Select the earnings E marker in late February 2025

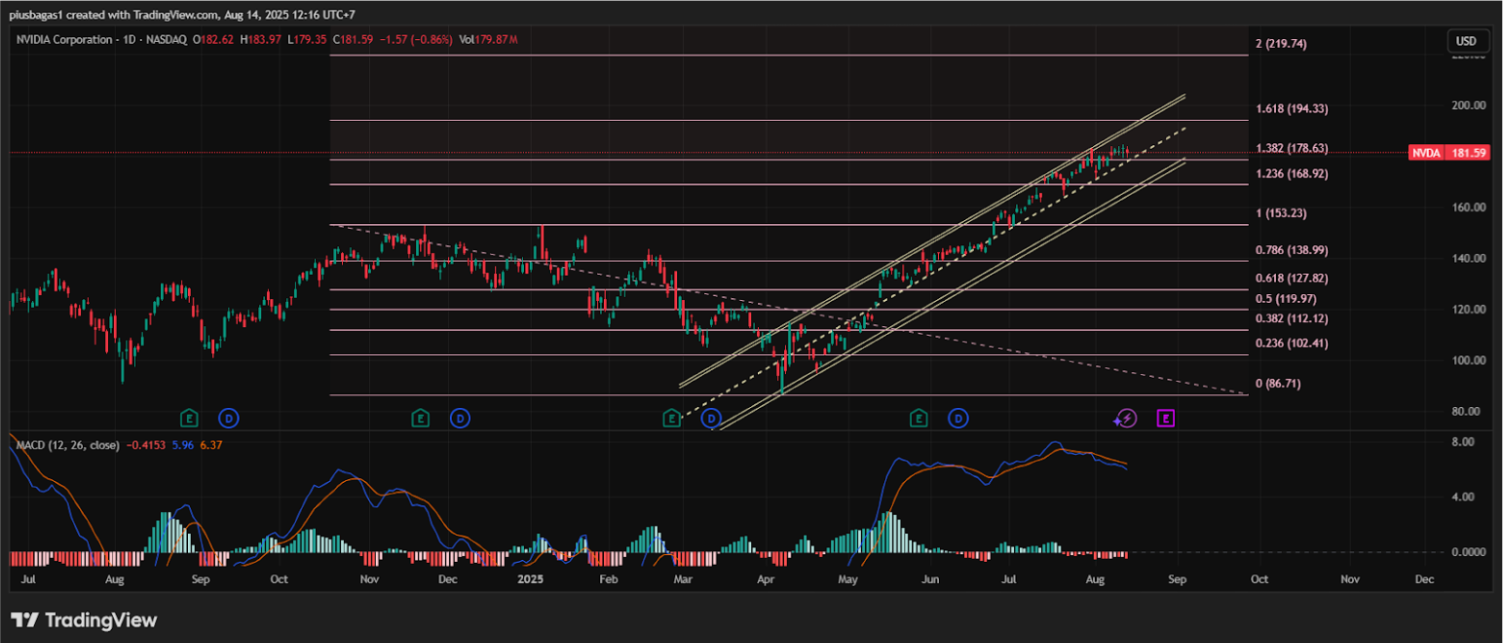672,417
